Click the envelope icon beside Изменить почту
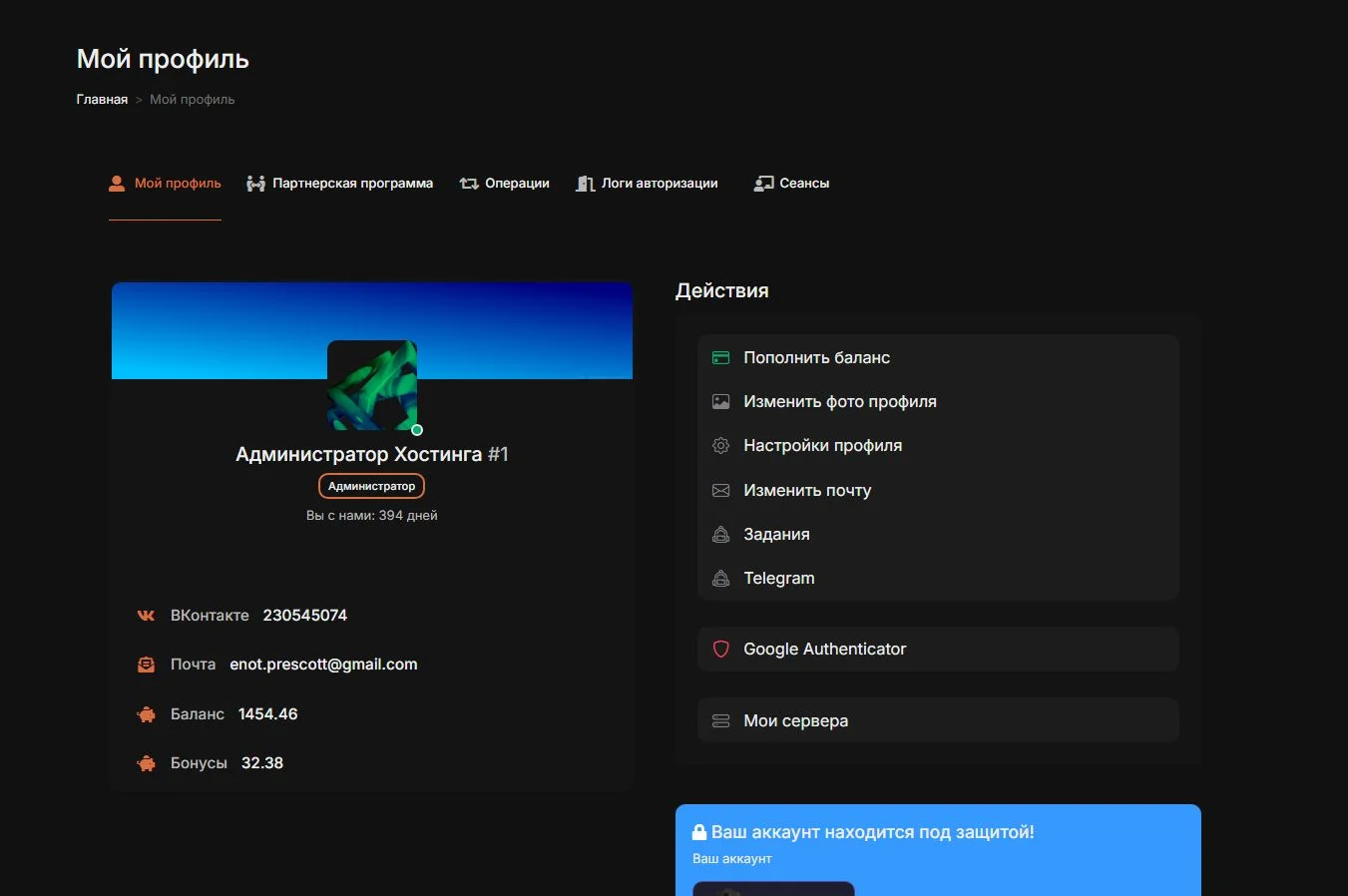The height and width of the screenshot is (896, 1348). 720,491
